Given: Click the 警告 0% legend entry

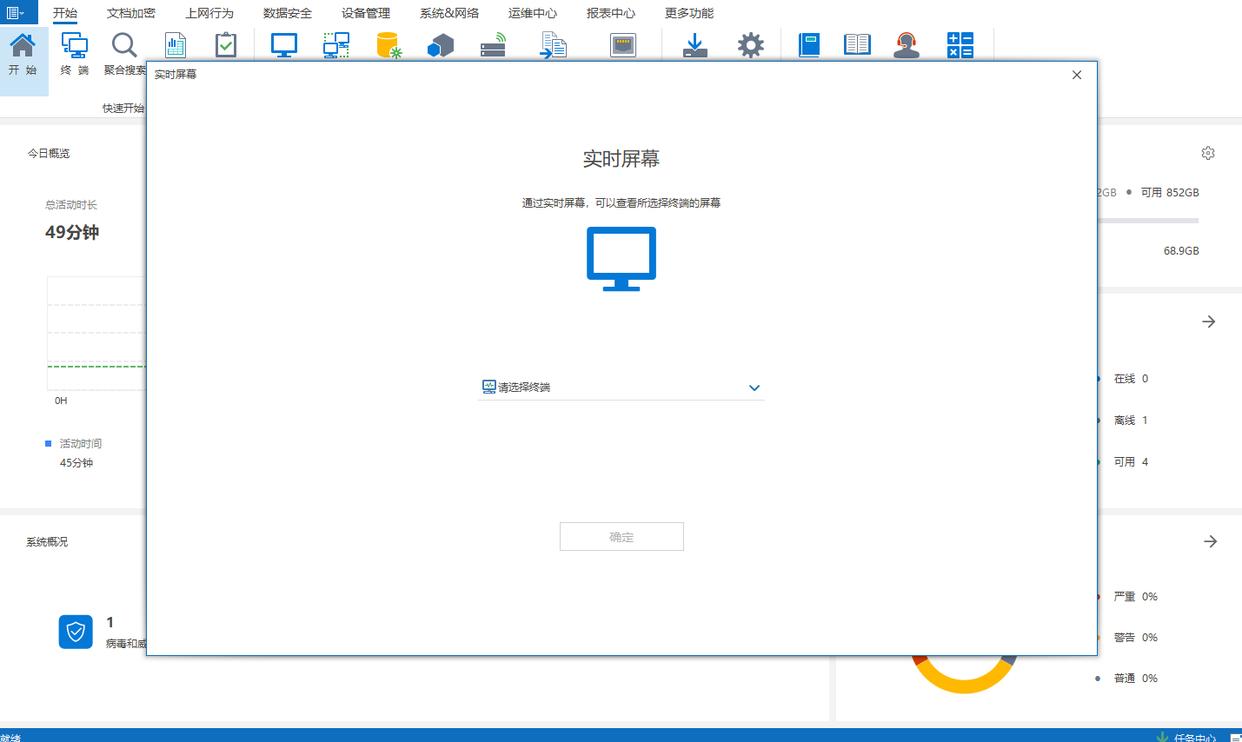Looking at the screenshot, I should tap(1135, 637).
